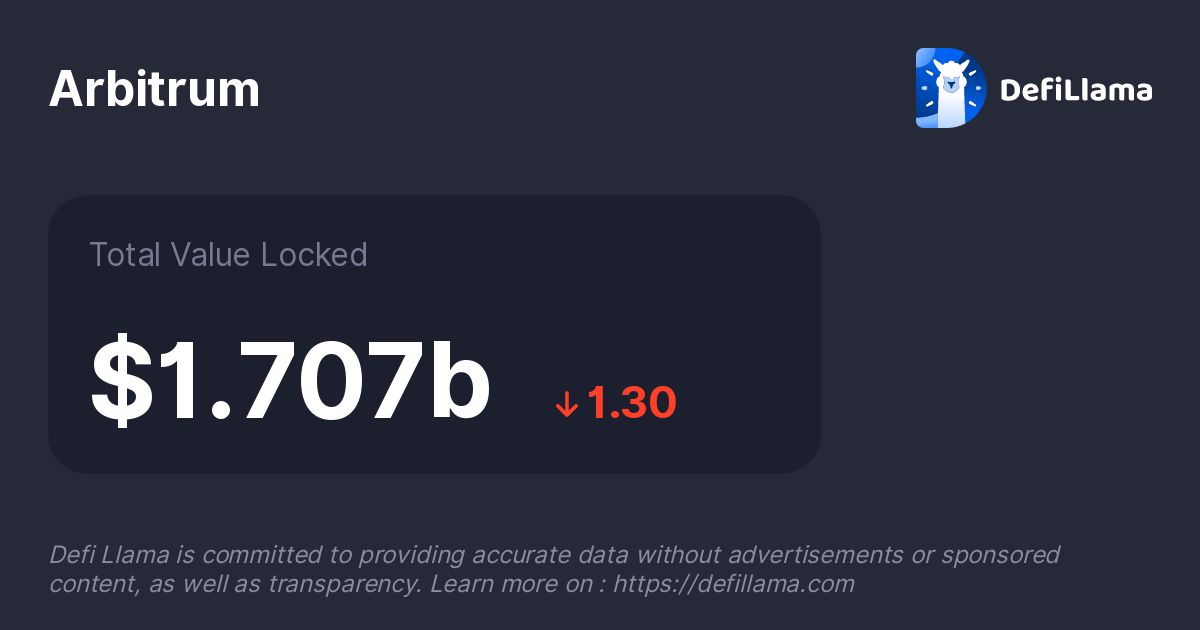Image resolution: width=1200 pixels, height=630 pixels.
Task: Click the 1.30 change value
Action: pos(632,403)
